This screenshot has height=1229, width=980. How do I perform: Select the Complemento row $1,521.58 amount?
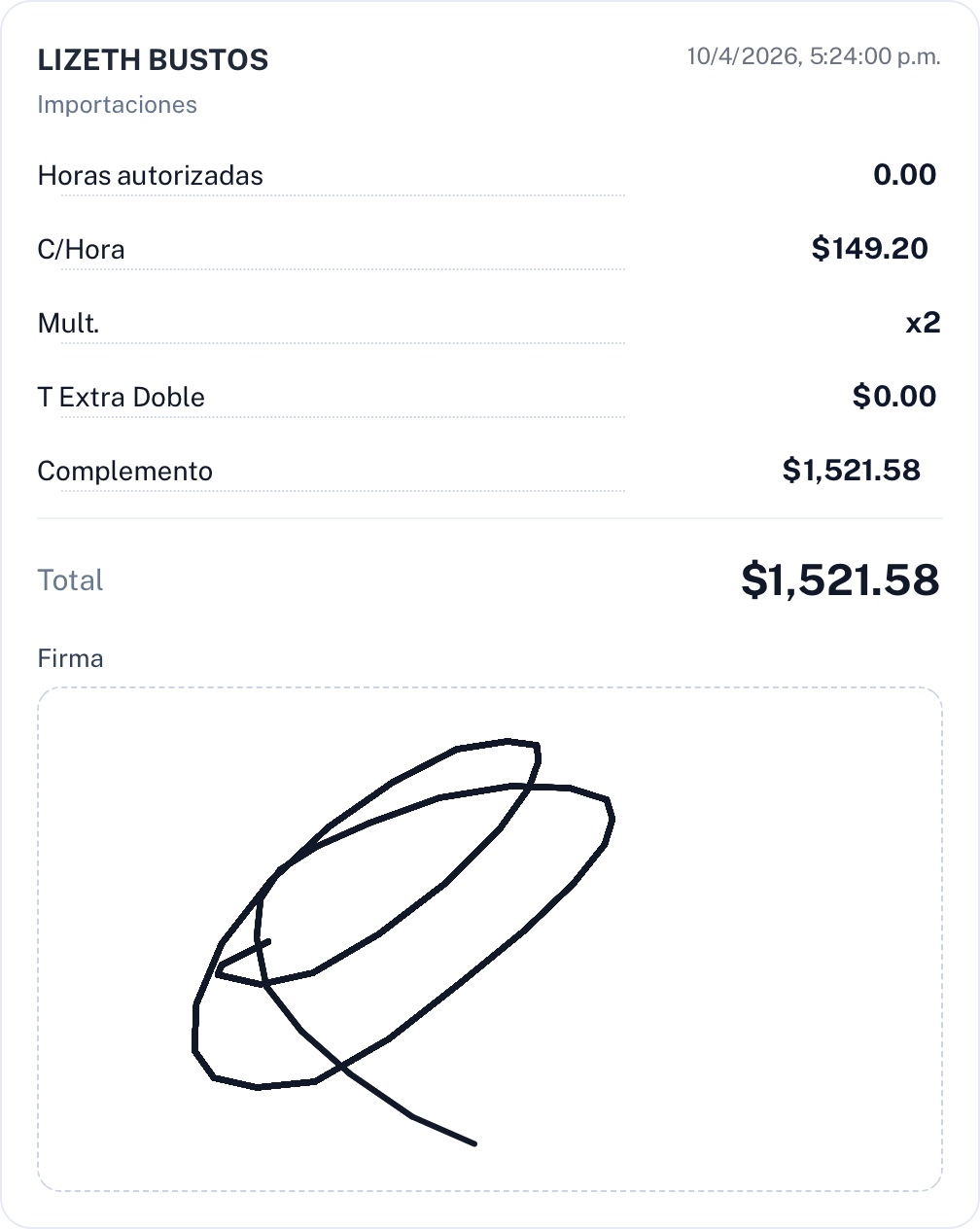tap(851, 471)
